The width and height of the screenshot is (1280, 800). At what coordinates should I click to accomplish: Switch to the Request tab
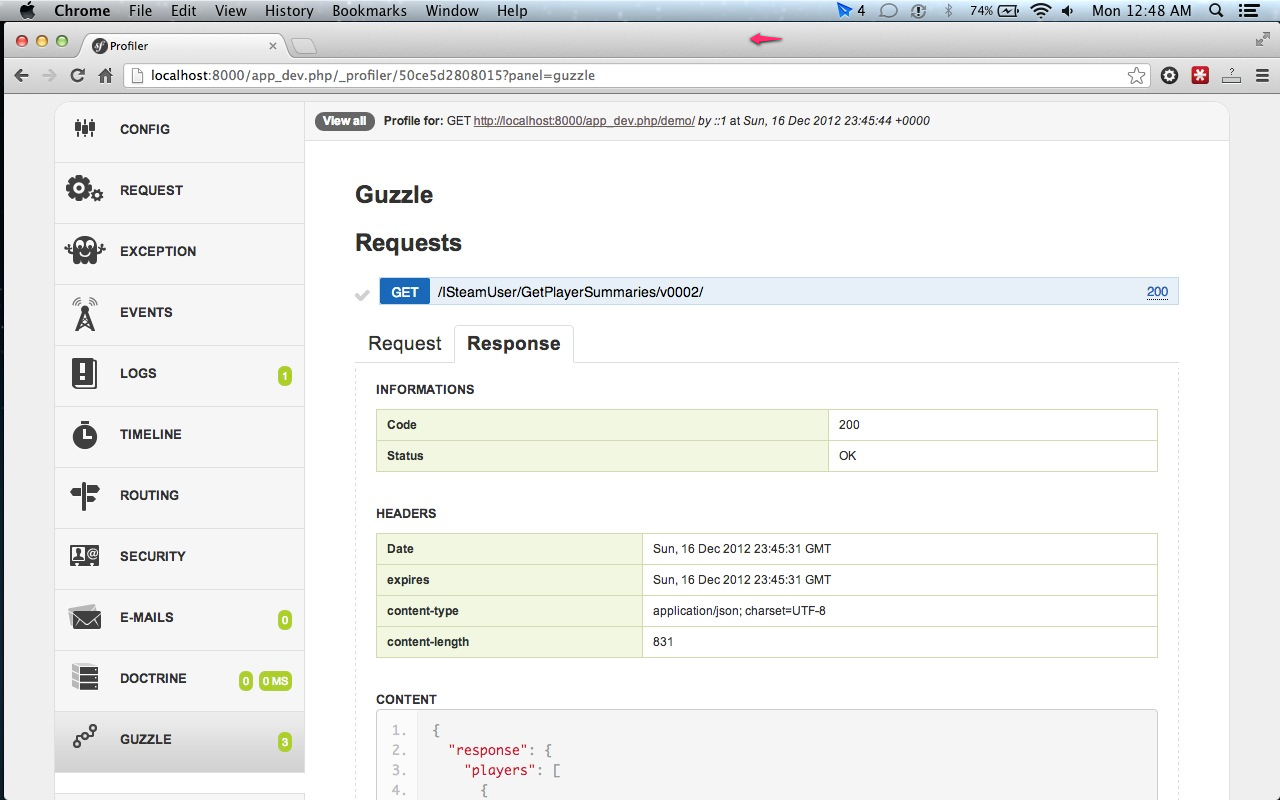coord(404,343)
